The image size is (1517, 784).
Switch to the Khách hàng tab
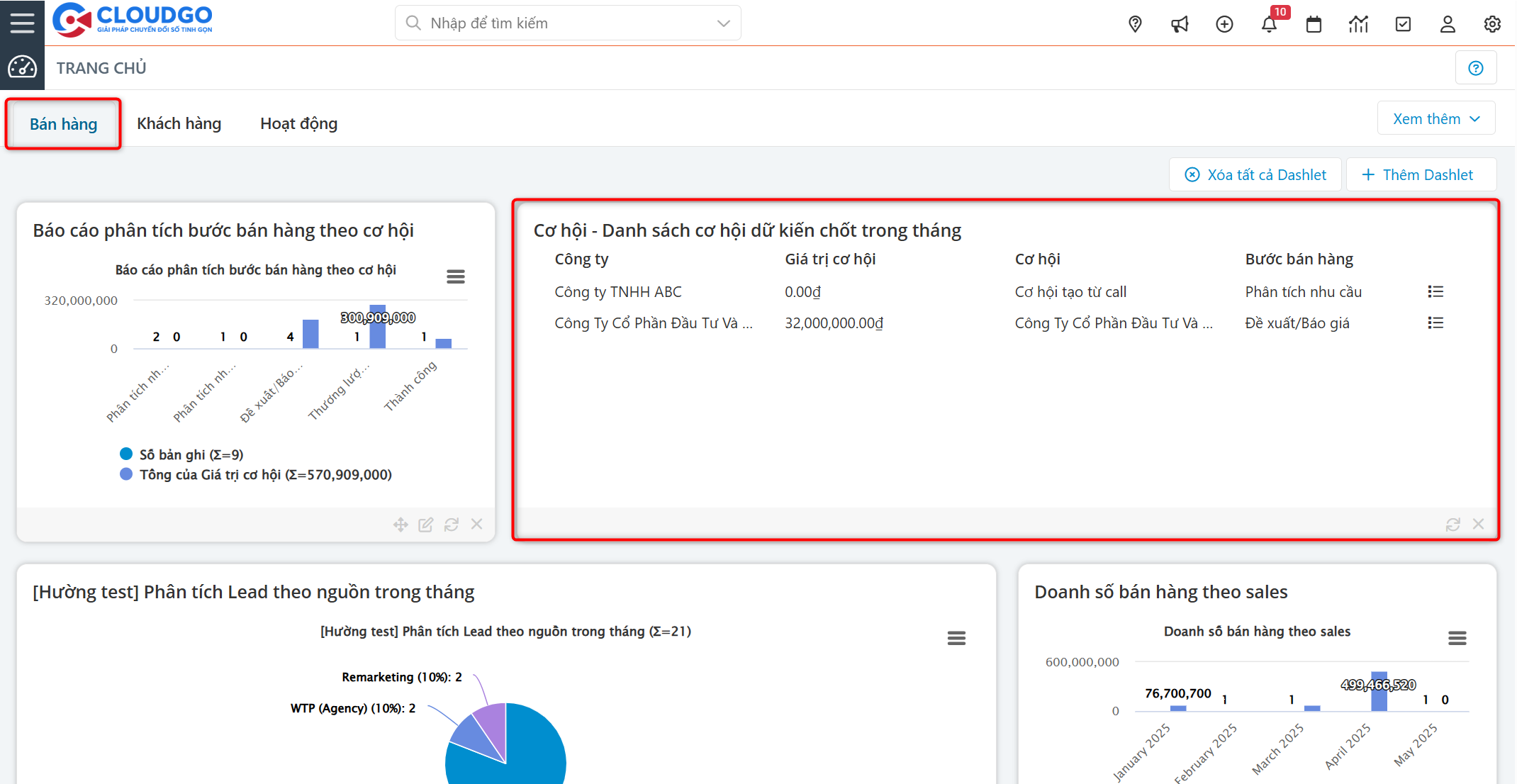click(179, 123)
